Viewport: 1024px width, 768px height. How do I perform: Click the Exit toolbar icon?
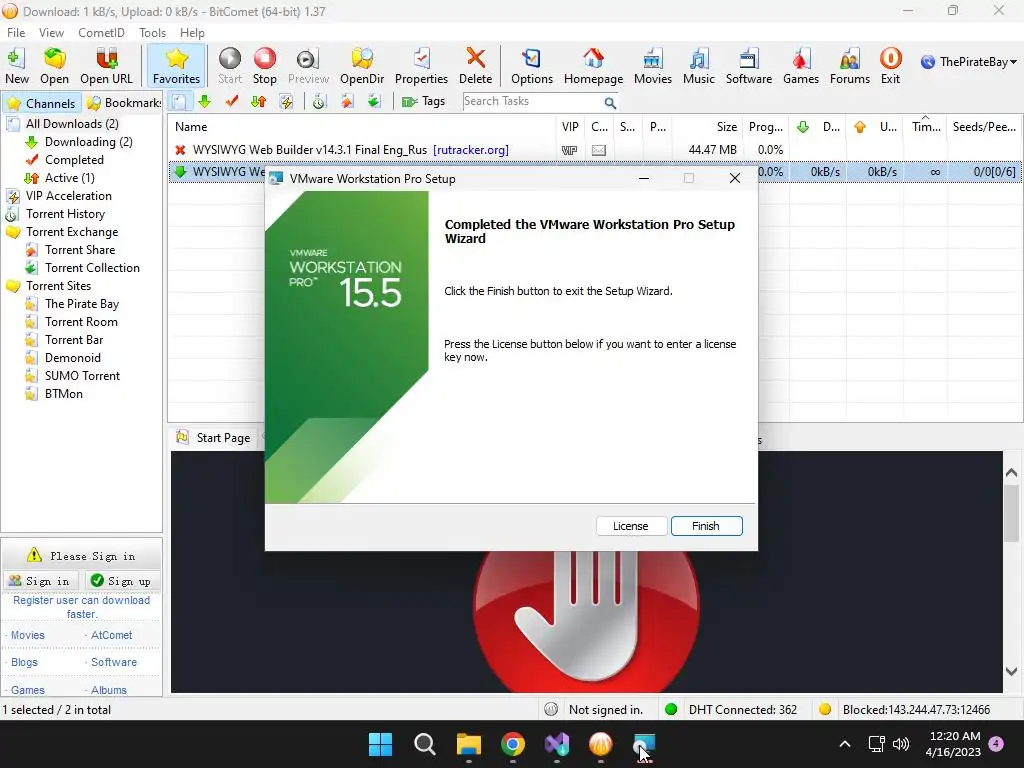[x=890, y=66]
